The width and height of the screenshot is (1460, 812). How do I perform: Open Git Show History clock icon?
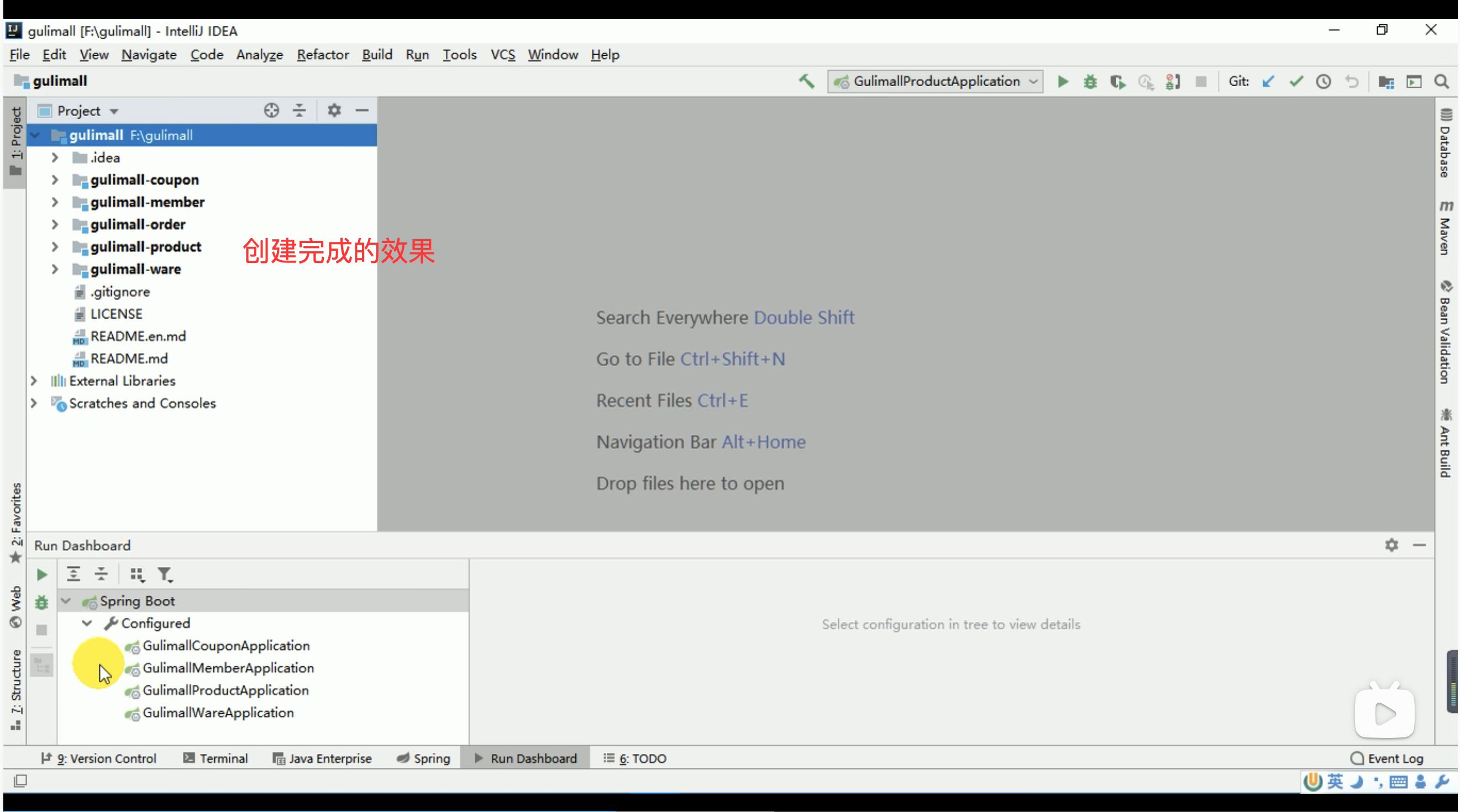pos(1324,81)
